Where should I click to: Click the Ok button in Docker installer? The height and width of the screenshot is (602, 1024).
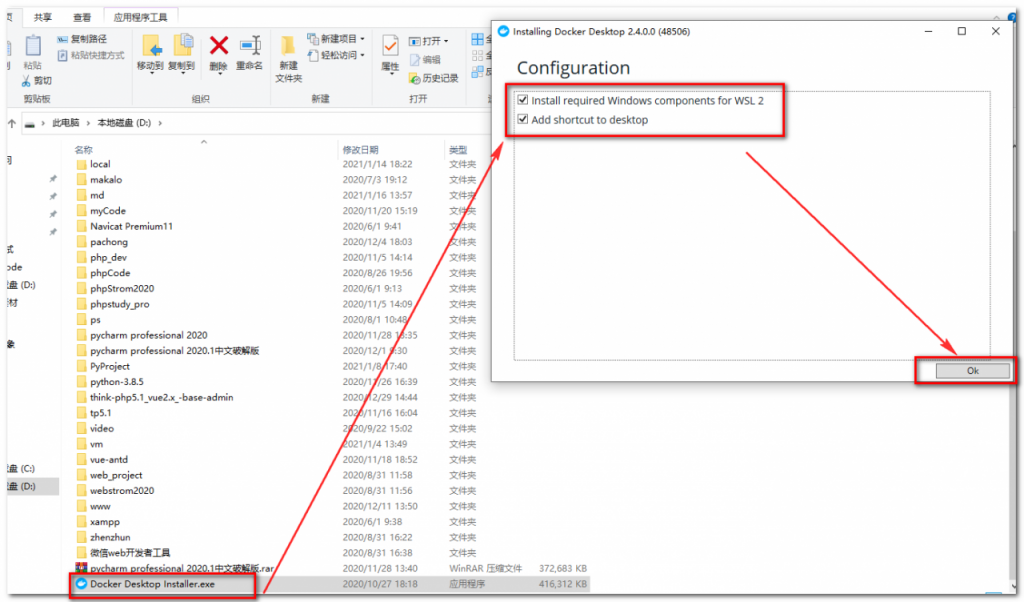pyautogui.click(x=972, y=370)
